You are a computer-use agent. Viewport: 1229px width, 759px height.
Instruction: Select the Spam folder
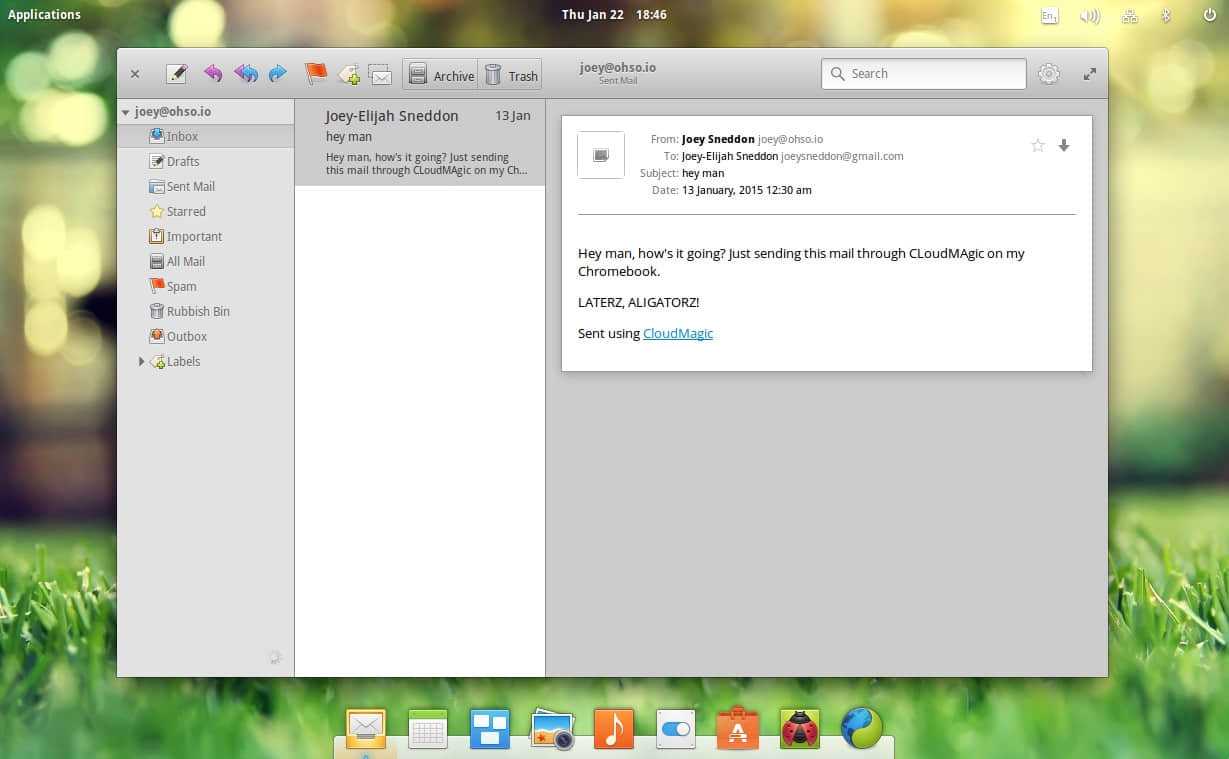click(x=181, y=286)
